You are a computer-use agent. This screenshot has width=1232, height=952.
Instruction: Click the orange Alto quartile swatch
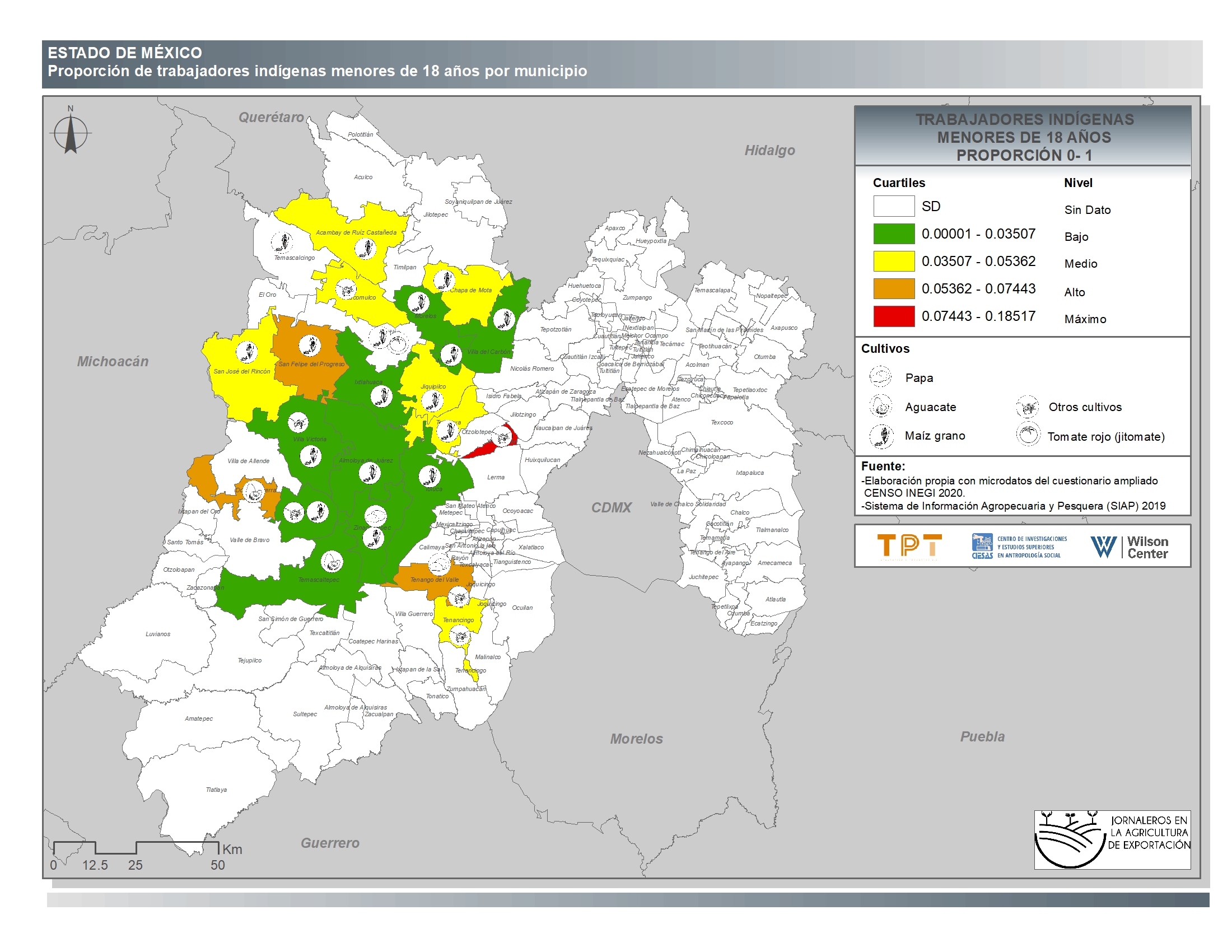tap(894, 288)
